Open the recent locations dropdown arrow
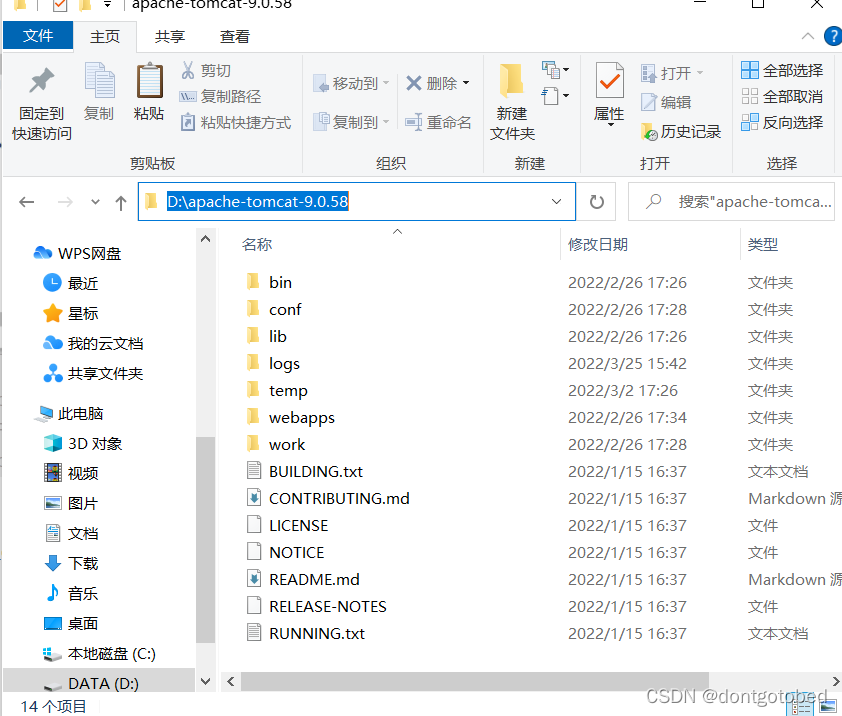Image resolution: width=842 pixels, height=716 pixels. click(x=95, y=202)
